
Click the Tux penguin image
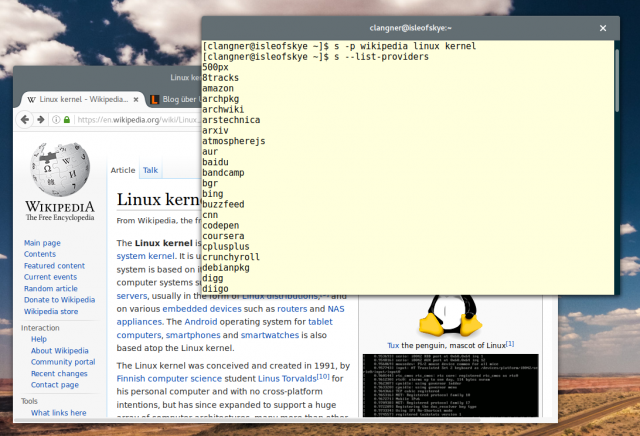point(450,315)
